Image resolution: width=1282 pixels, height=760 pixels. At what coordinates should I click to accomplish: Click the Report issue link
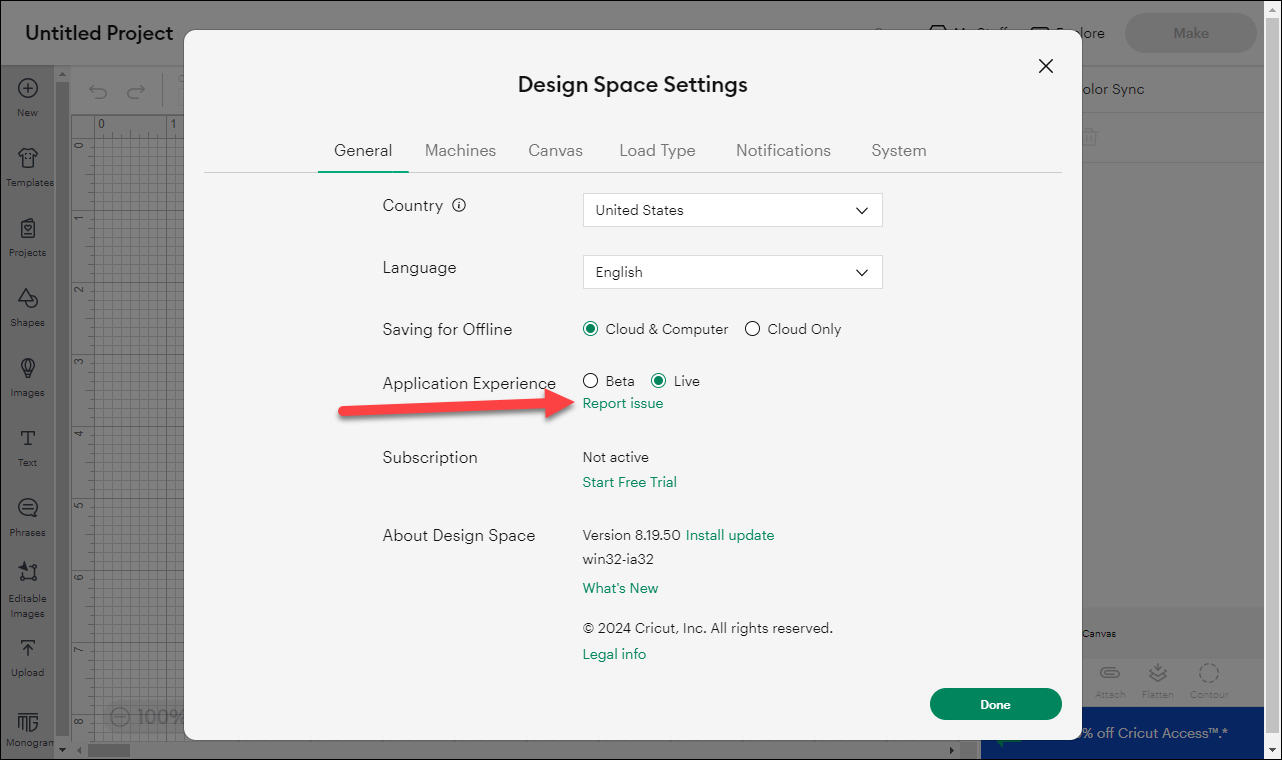click(622, 403)
